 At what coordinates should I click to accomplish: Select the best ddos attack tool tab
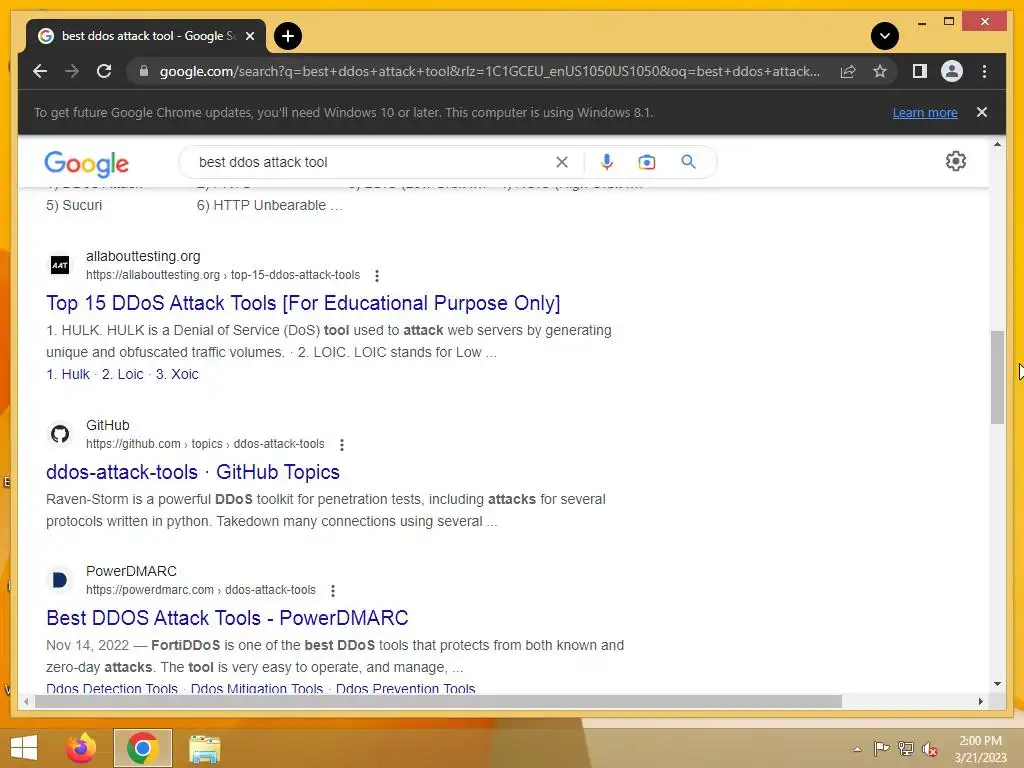click(146, 36)
